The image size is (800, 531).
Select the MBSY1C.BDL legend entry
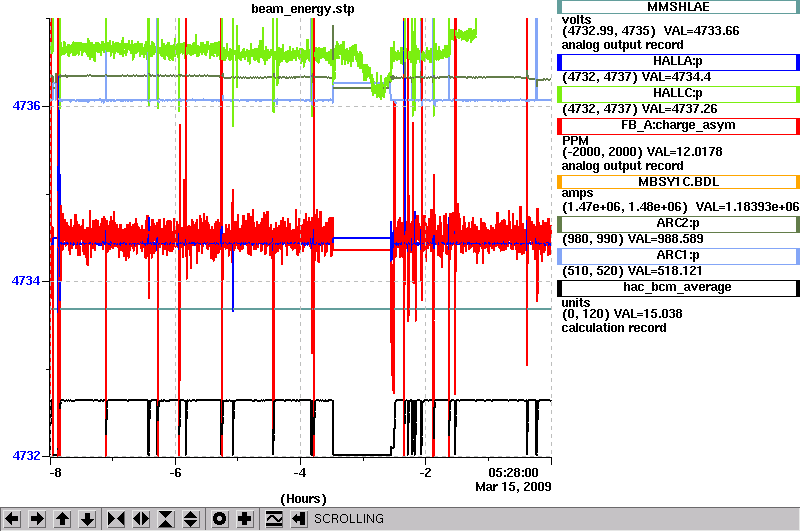[x=678, y=182]
